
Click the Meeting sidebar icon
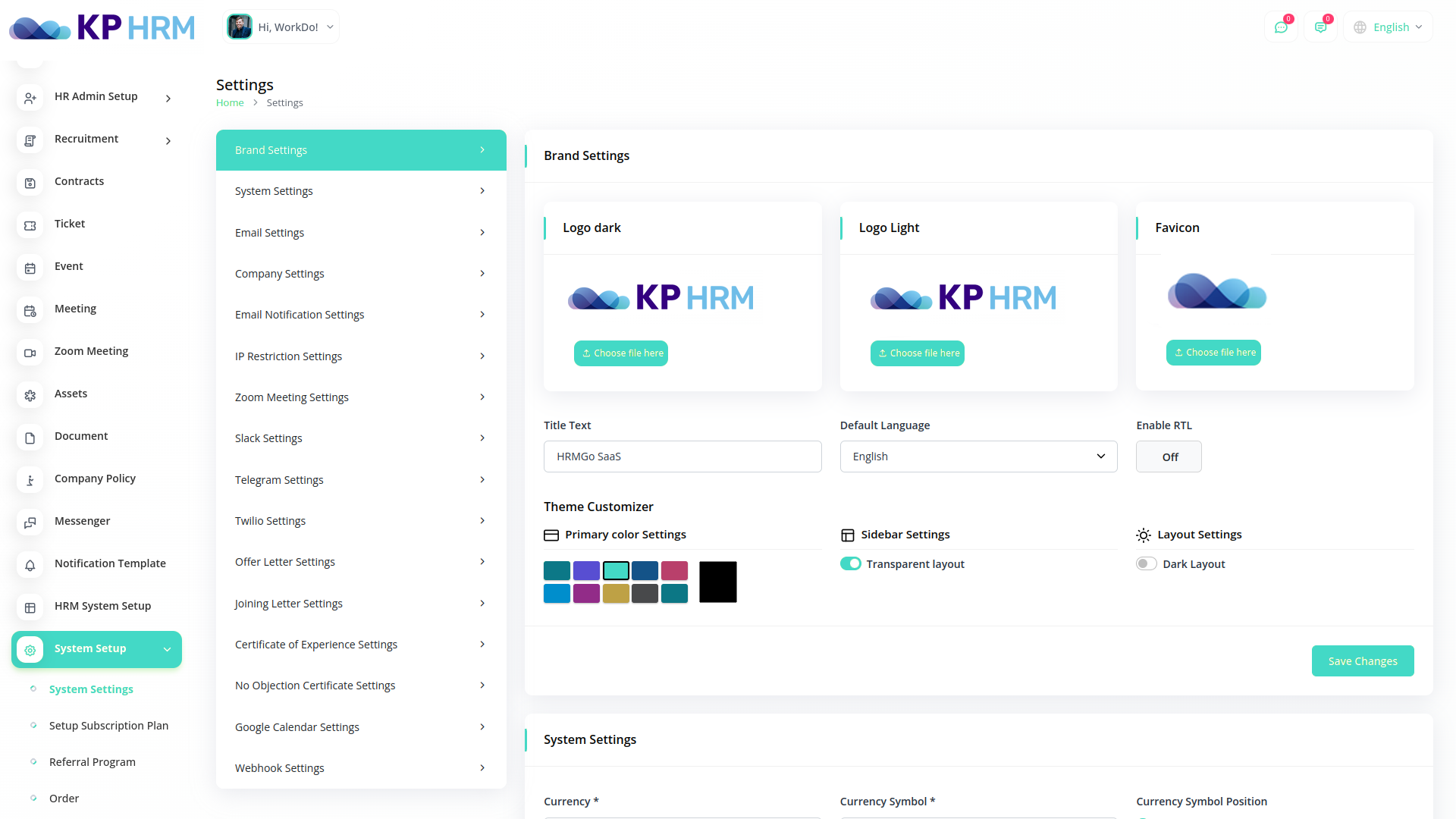(x=30, y=310)
